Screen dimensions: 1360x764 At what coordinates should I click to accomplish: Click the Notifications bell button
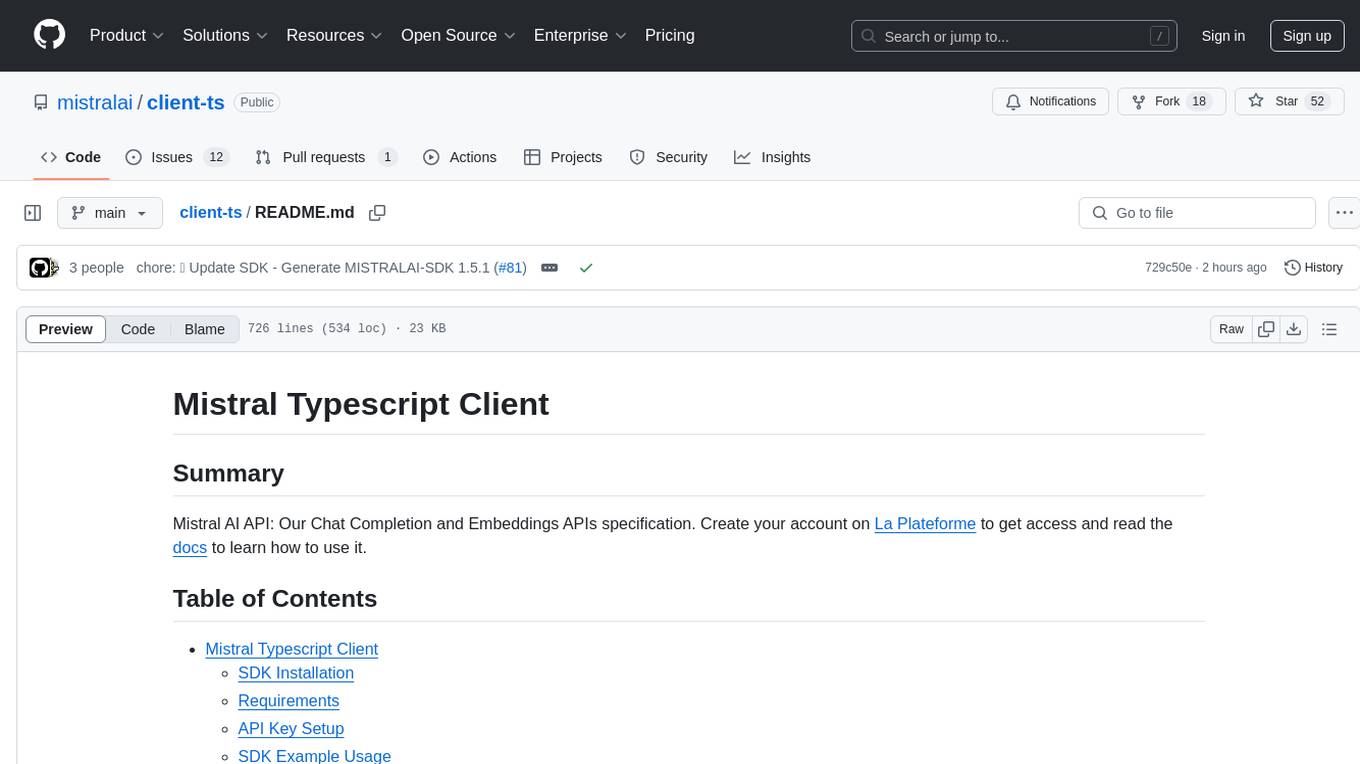tap(1051, 102)
